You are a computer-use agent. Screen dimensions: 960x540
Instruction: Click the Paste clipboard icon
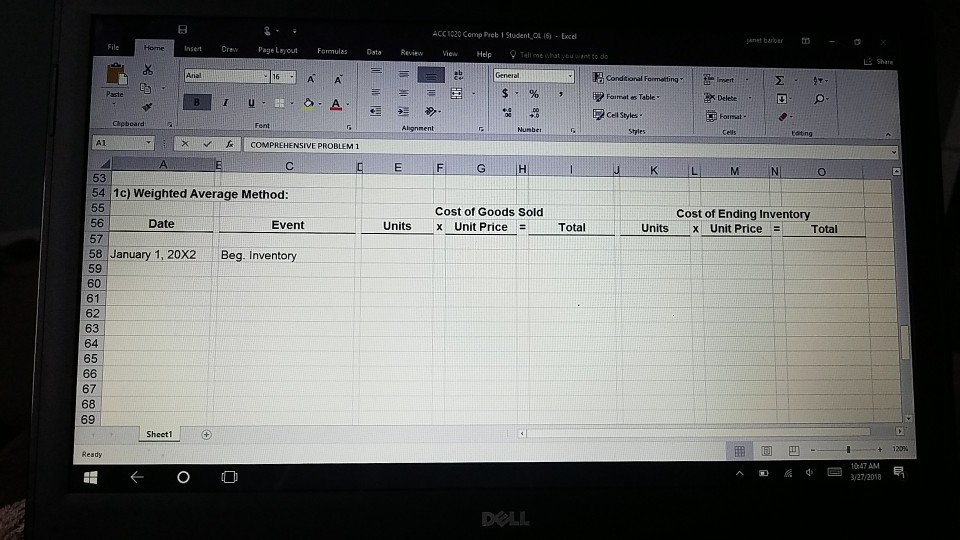click(x=116, y=75)
